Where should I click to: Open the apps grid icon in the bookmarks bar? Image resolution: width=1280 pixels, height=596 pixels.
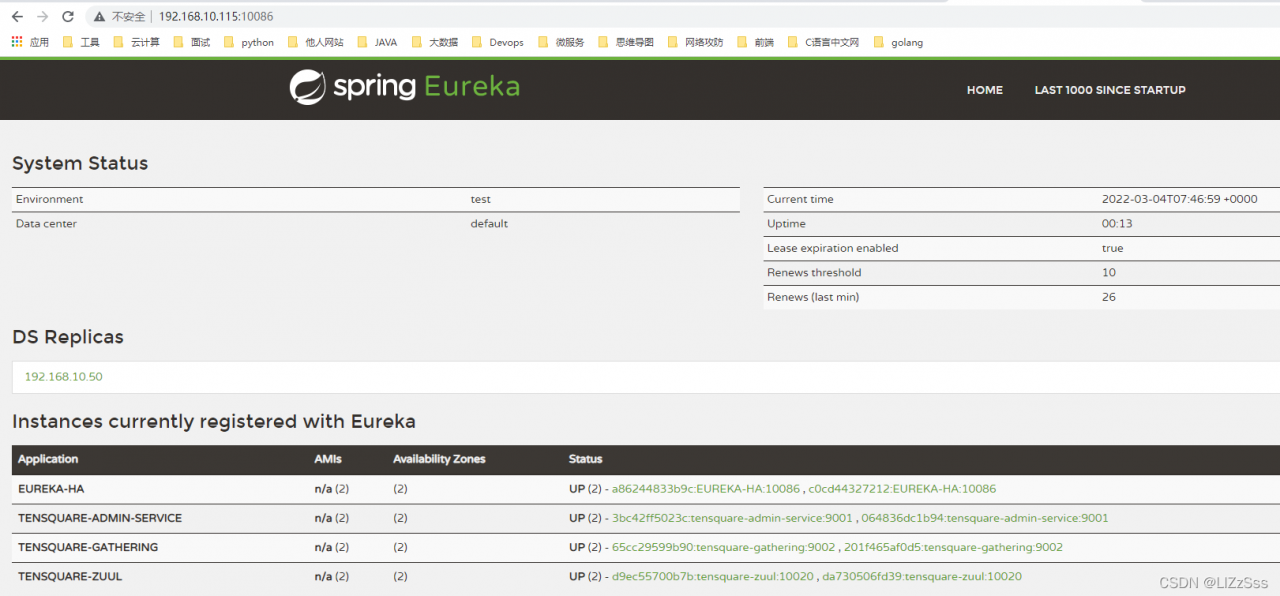[x=16, y=42]
